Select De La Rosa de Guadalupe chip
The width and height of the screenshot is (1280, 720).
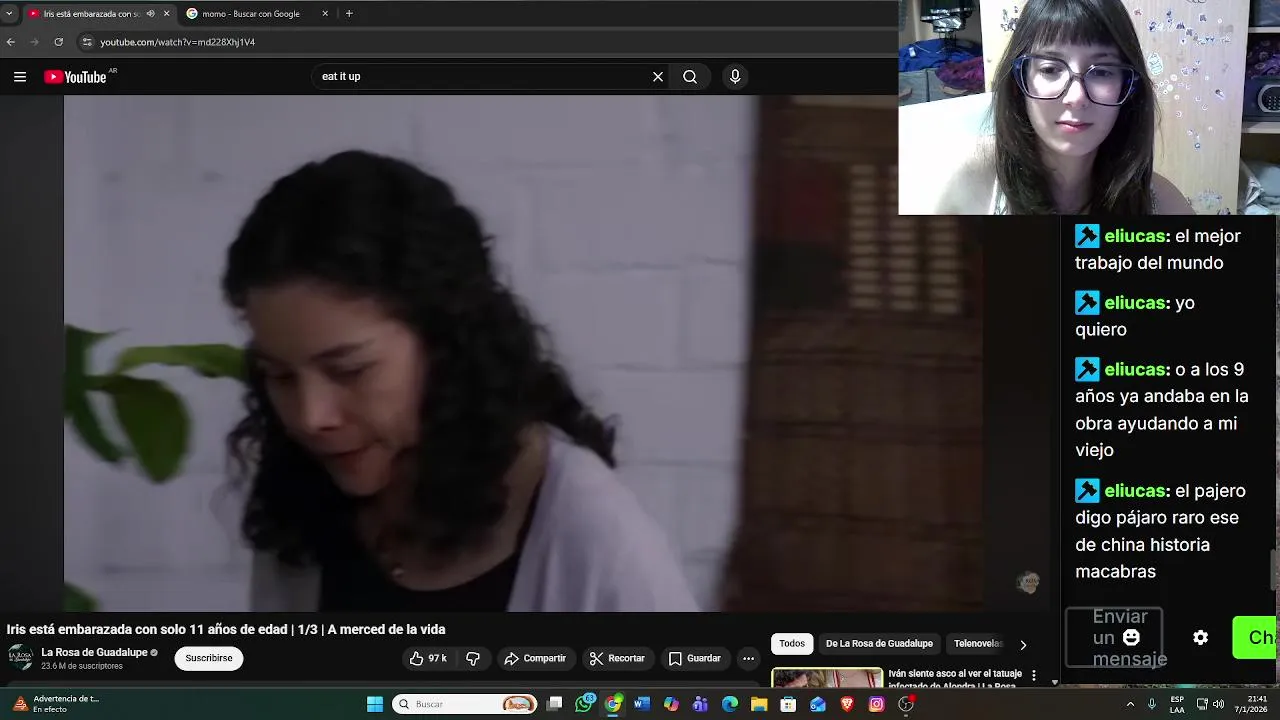pyautogui.click(x=879, y=644)
